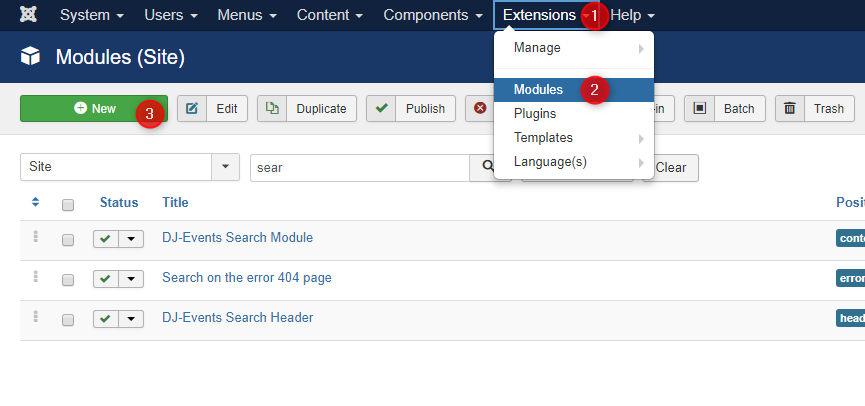Viewport: 865px width, 406px height.
Task: Sort table by Status column
Action: pos(119,202)
